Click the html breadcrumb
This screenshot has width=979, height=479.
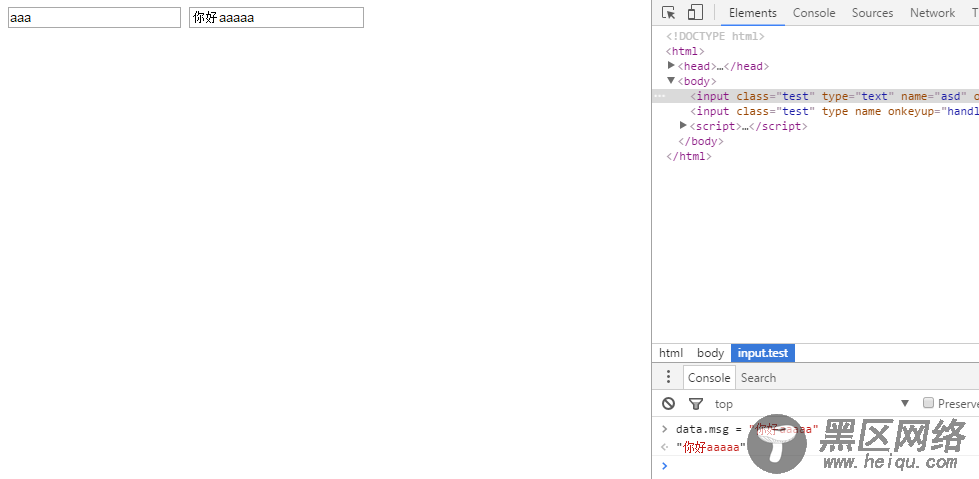(x=671, y=353)
